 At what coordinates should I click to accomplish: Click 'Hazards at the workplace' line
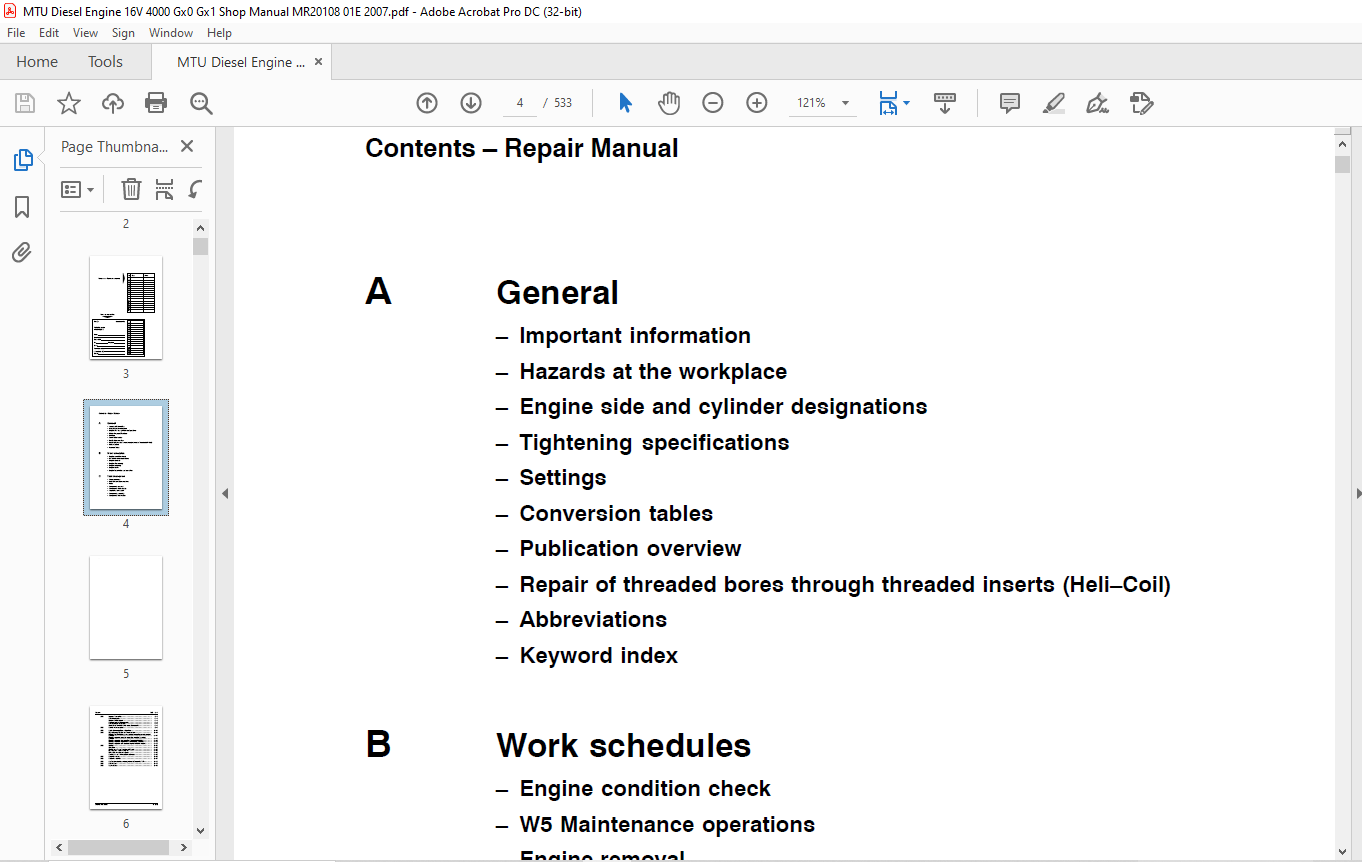tap(653, 372)
